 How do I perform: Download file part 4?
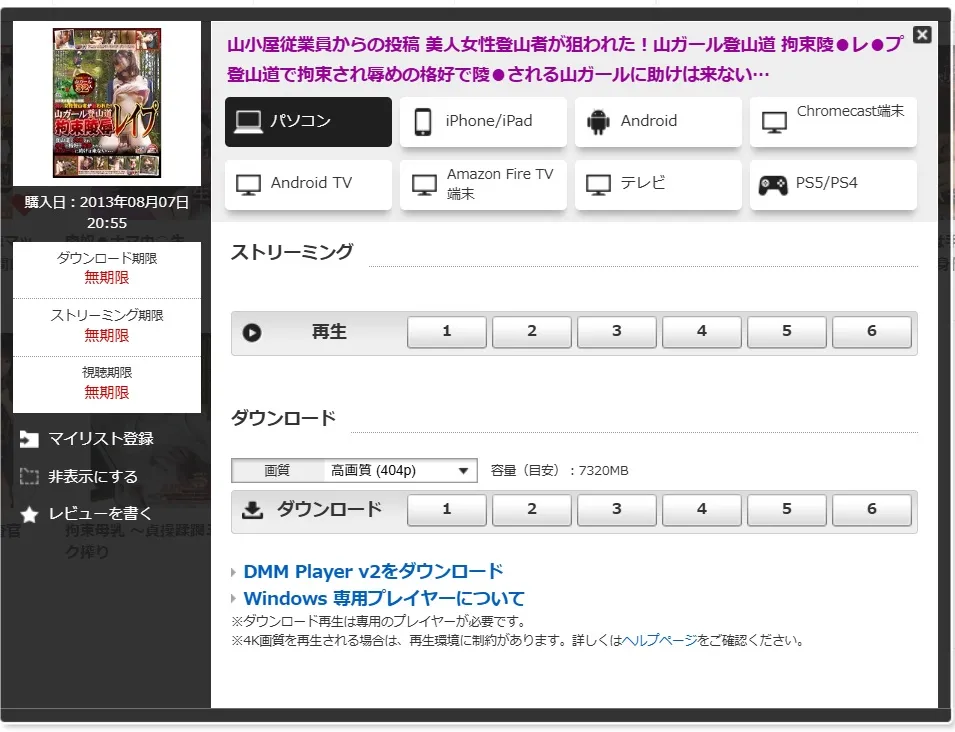tap(702, 510)
